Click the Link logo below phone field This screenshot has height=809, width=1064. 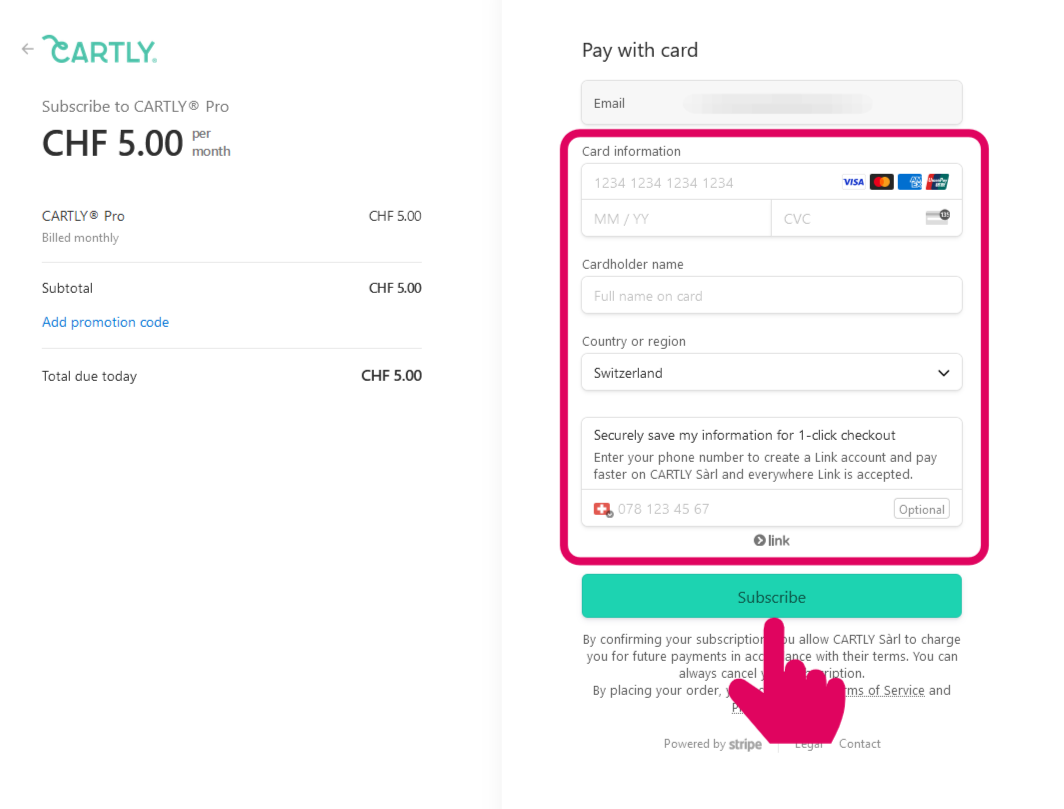(x=772, y=541)
